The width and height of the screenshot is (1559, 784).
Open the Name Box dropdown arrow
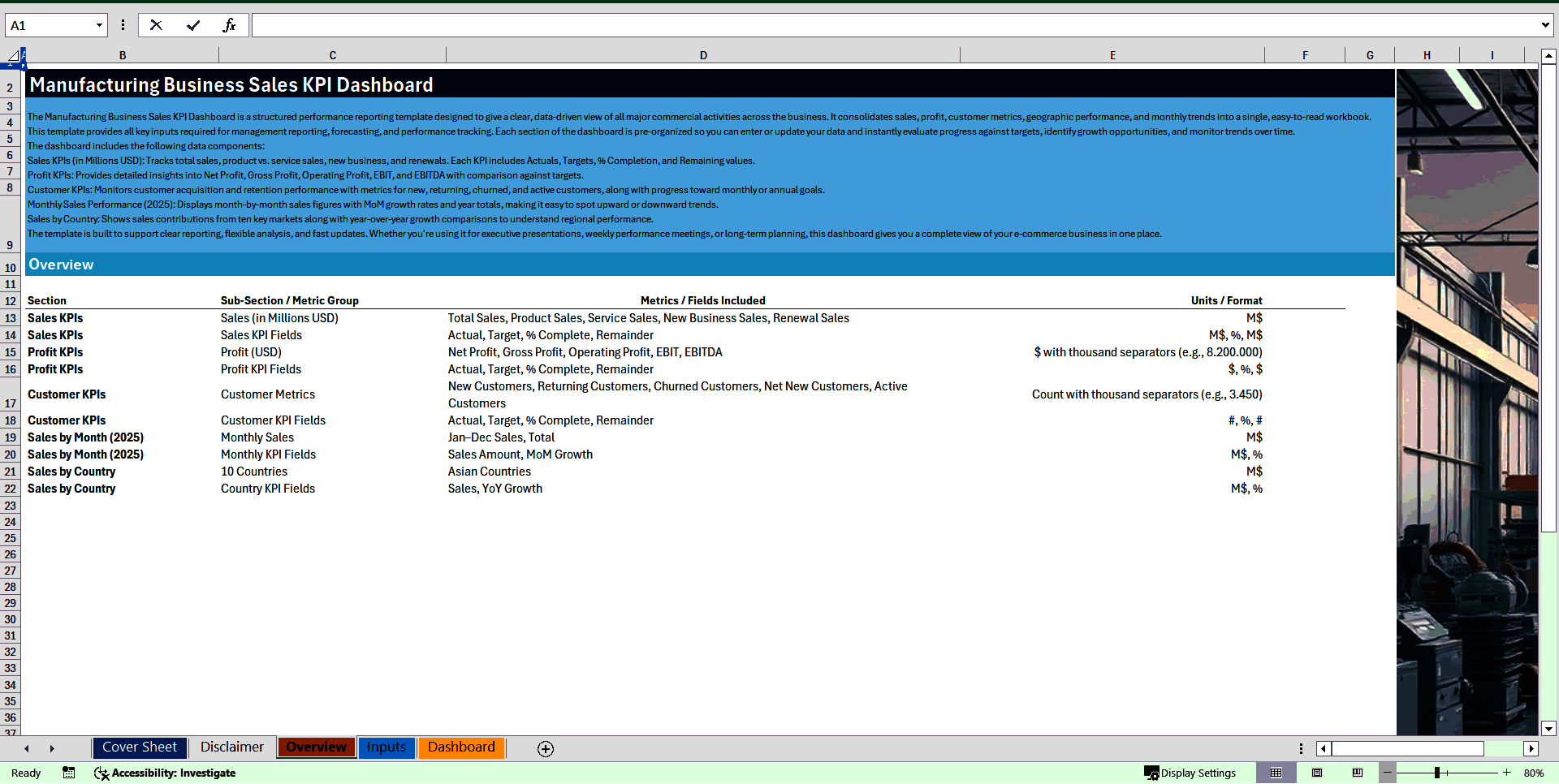pyautogui.click(x=99, y=25)
